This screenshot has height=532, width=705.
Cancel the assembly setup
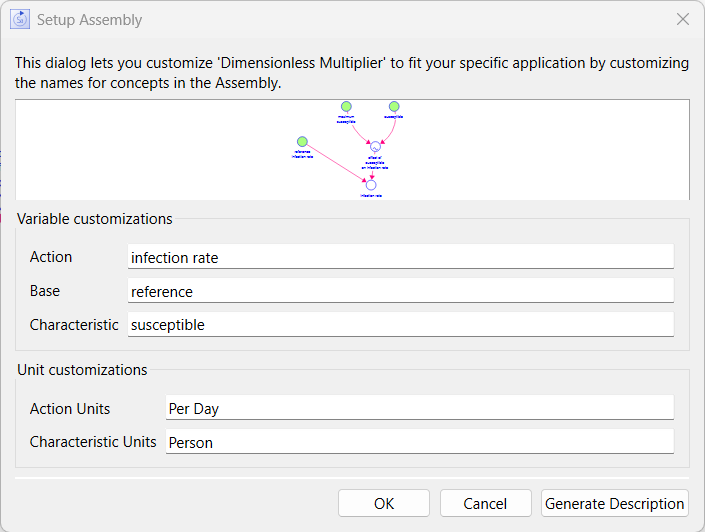pyautogui.click(x=485, y=503)
